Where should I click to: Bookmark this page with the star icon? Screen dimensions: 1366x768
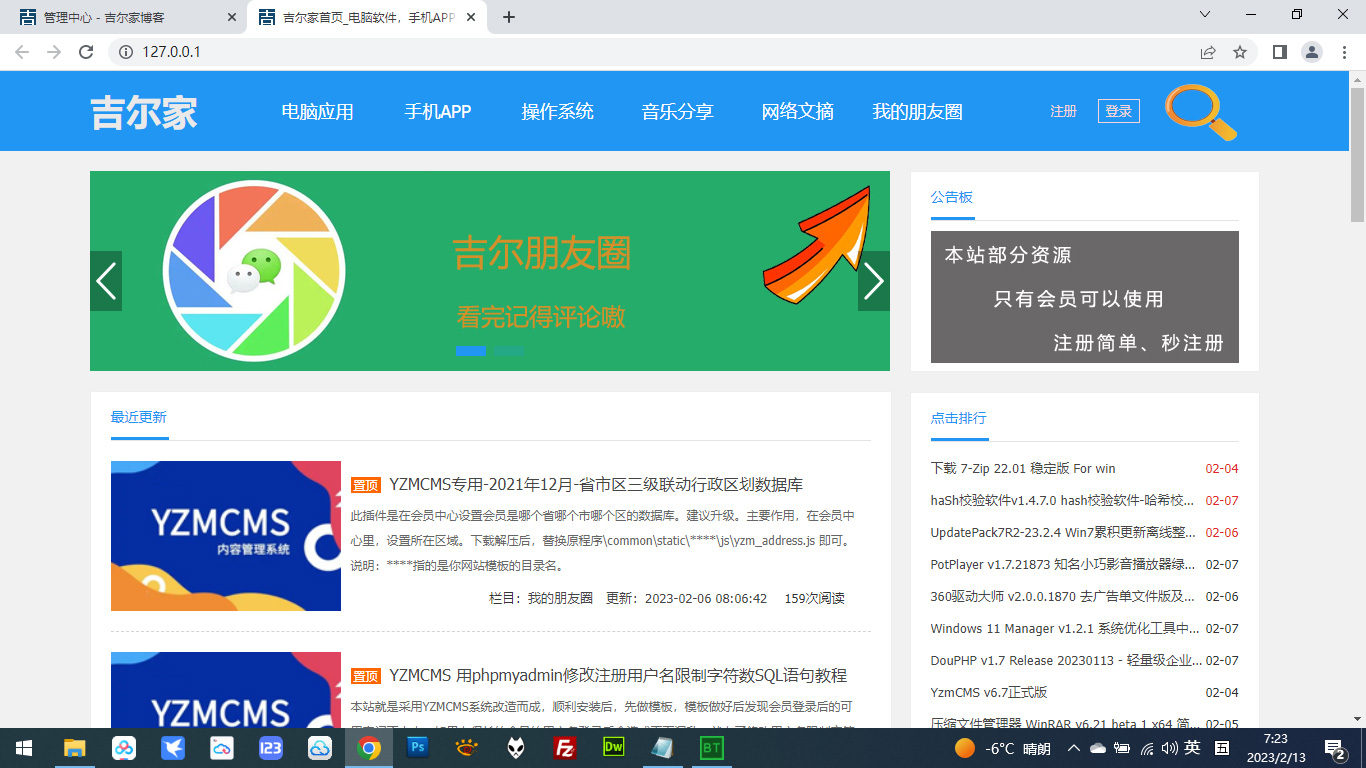(1240, 52)
